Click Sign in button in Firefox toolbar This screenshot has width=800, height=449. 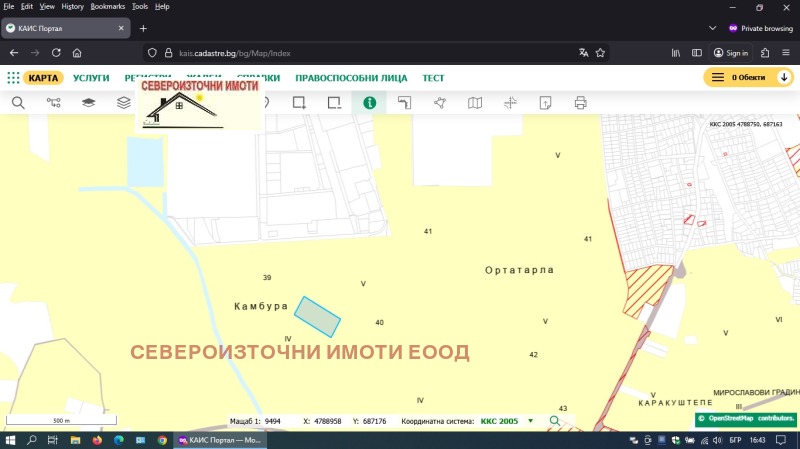coord(731,53)
